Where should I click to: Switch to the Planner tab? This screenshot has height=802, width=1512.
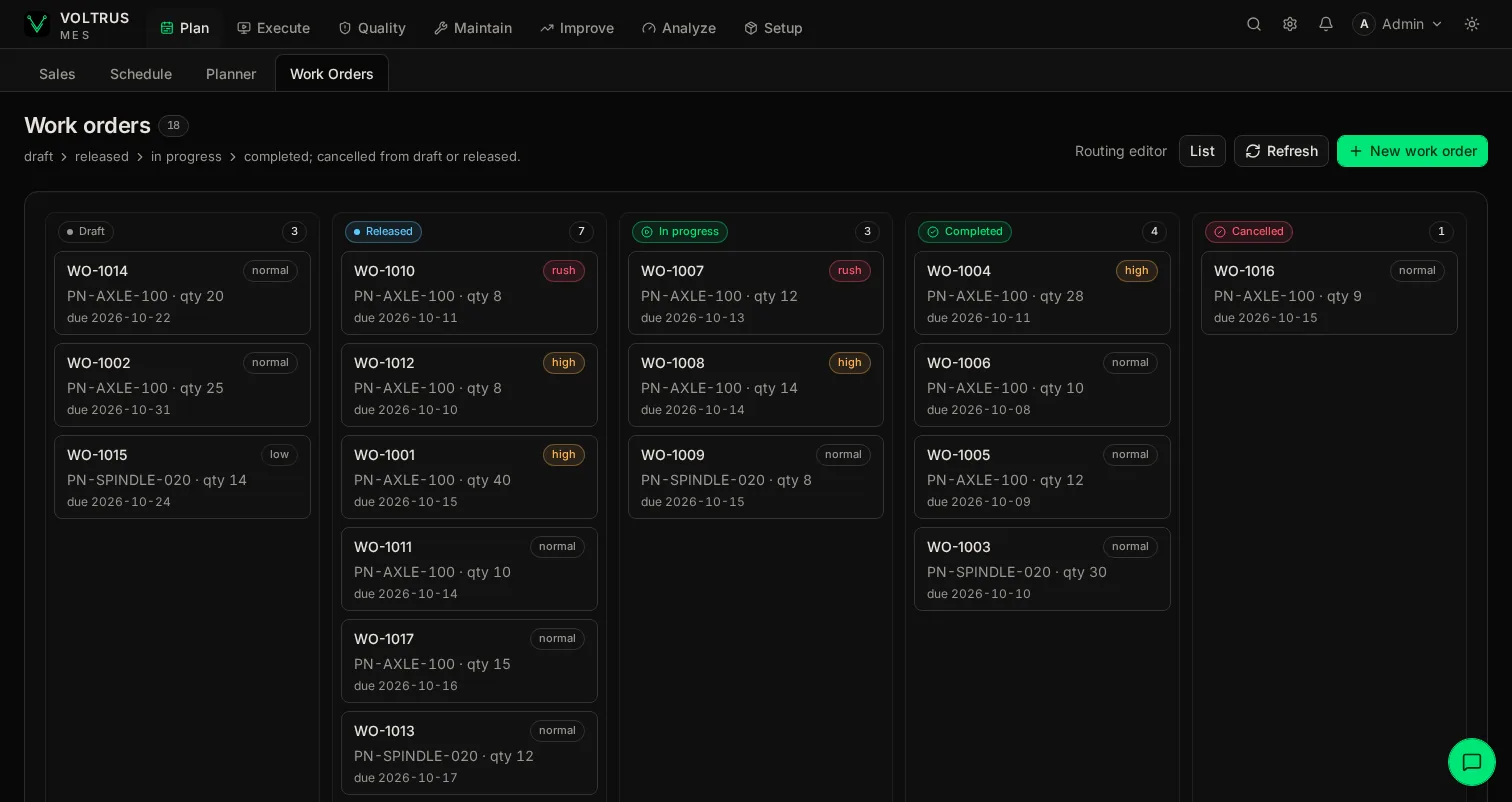coord(231,74)
